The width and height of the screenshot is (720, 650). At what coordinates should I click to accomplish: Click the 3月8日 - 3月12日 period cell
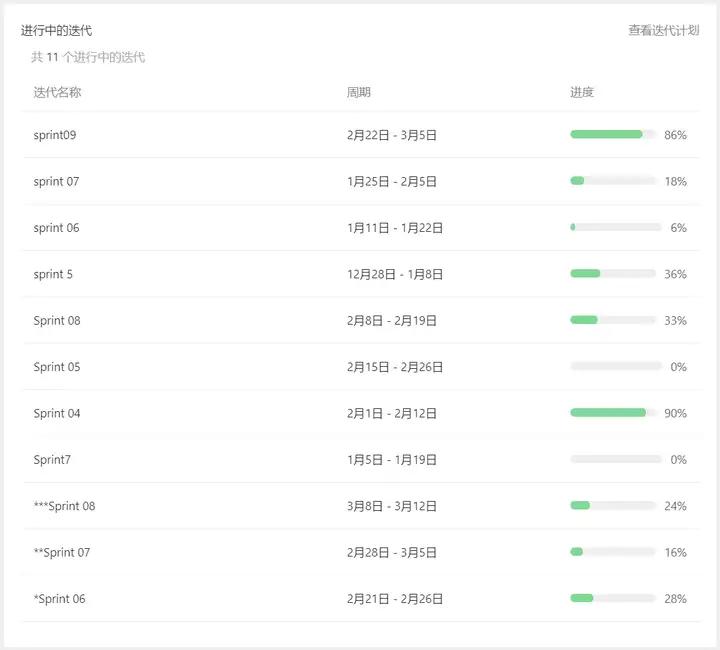392,506
